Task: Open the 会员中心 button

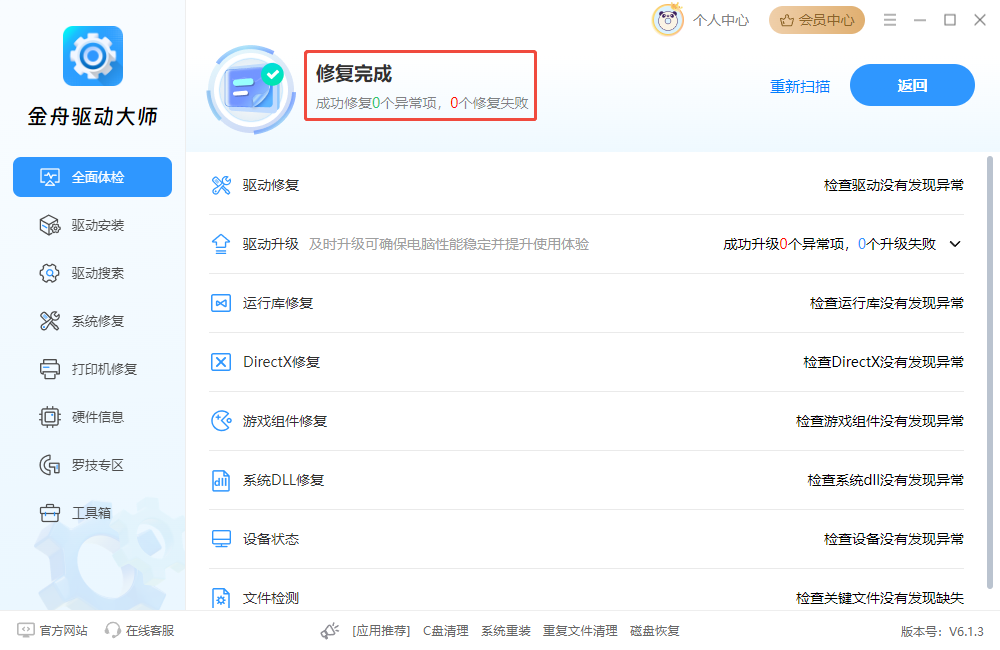Action: coord(817,20)
